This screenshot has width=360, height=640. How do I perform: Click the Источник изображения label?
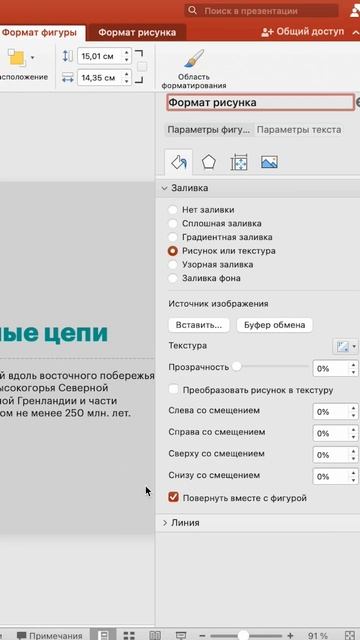218,304
